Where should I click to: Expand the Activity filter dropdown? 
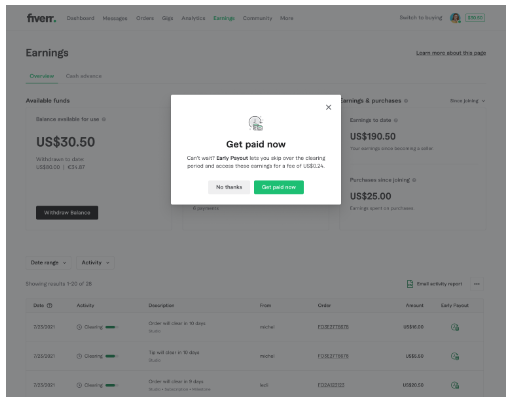95,263
